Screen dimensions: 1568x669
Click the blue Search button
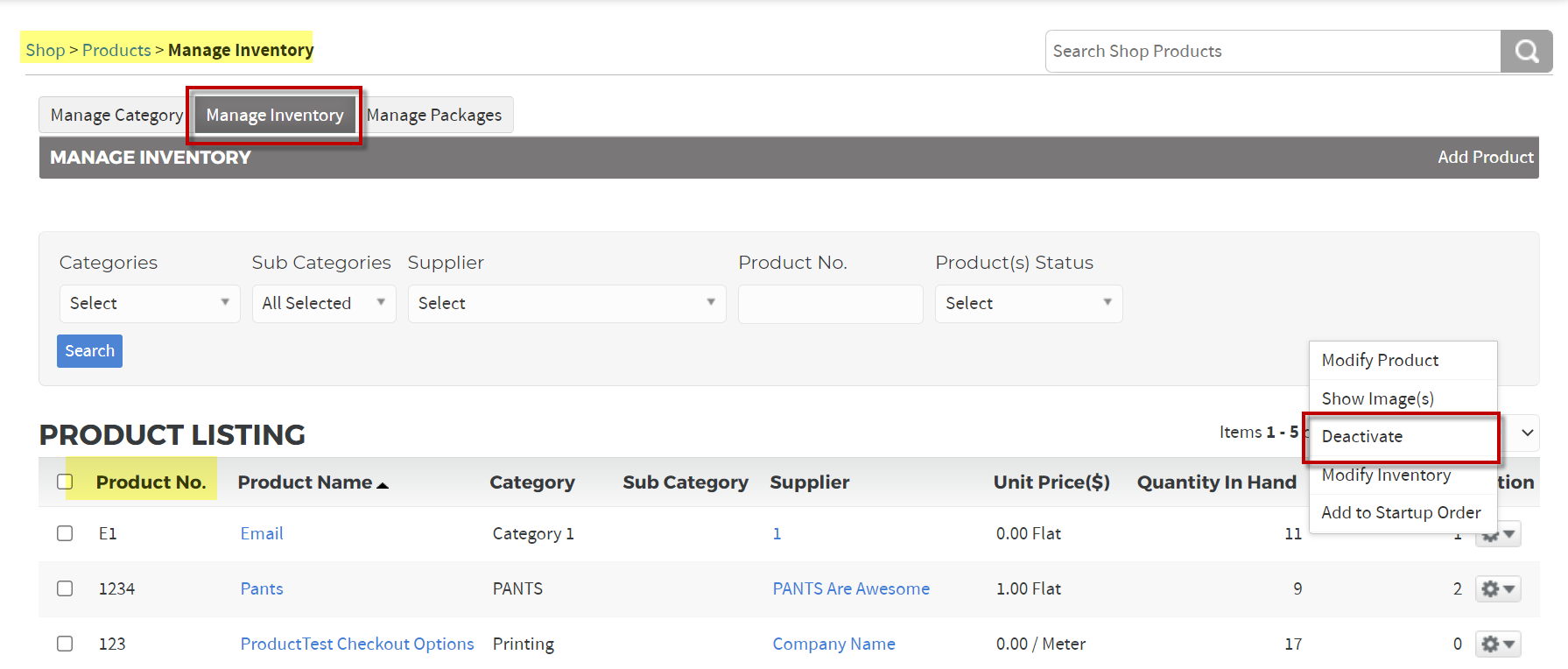pos(89,351)
